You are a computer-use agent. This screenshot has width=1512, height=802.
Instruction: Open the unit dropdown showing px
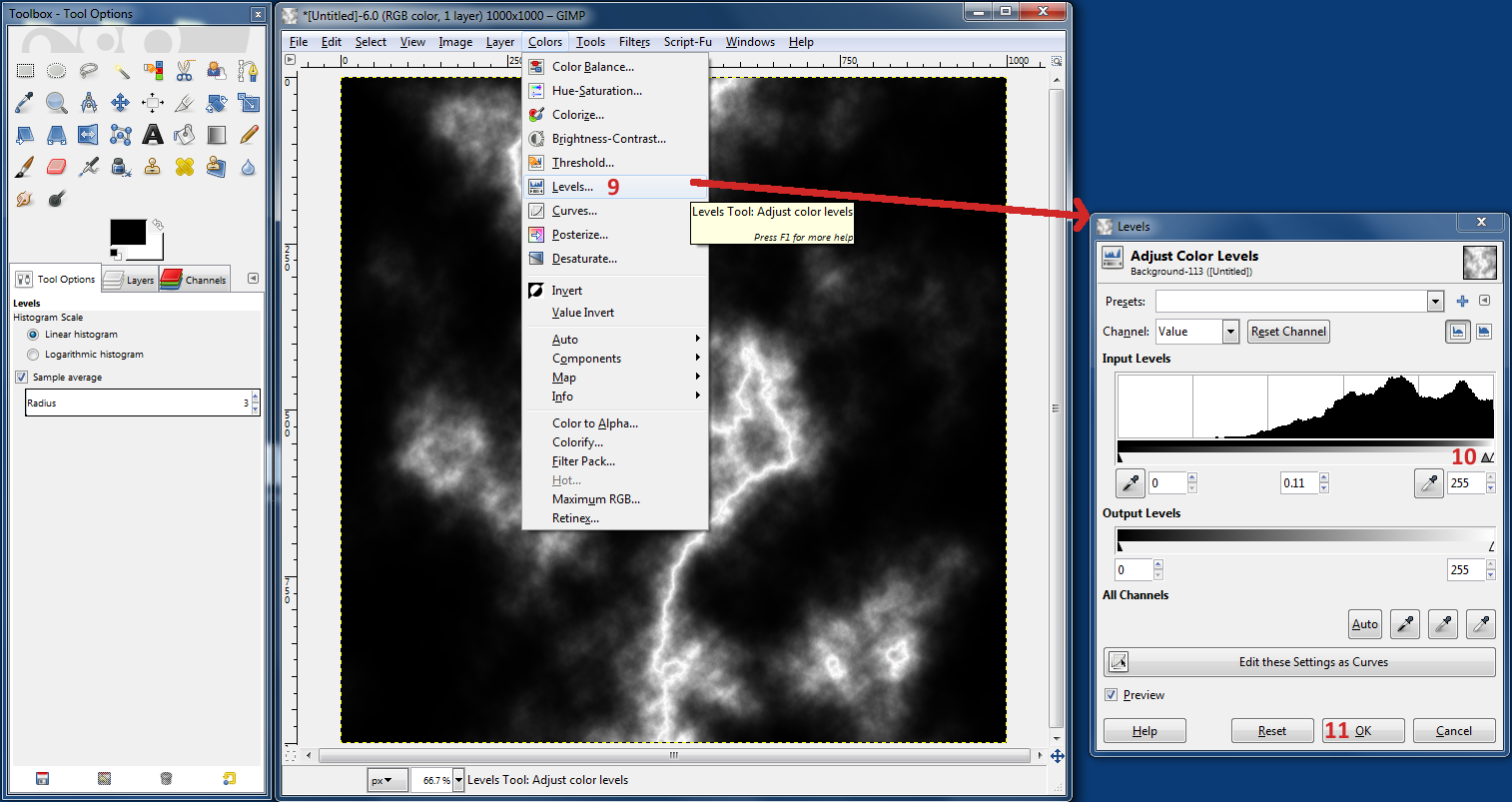coord(386,779)
